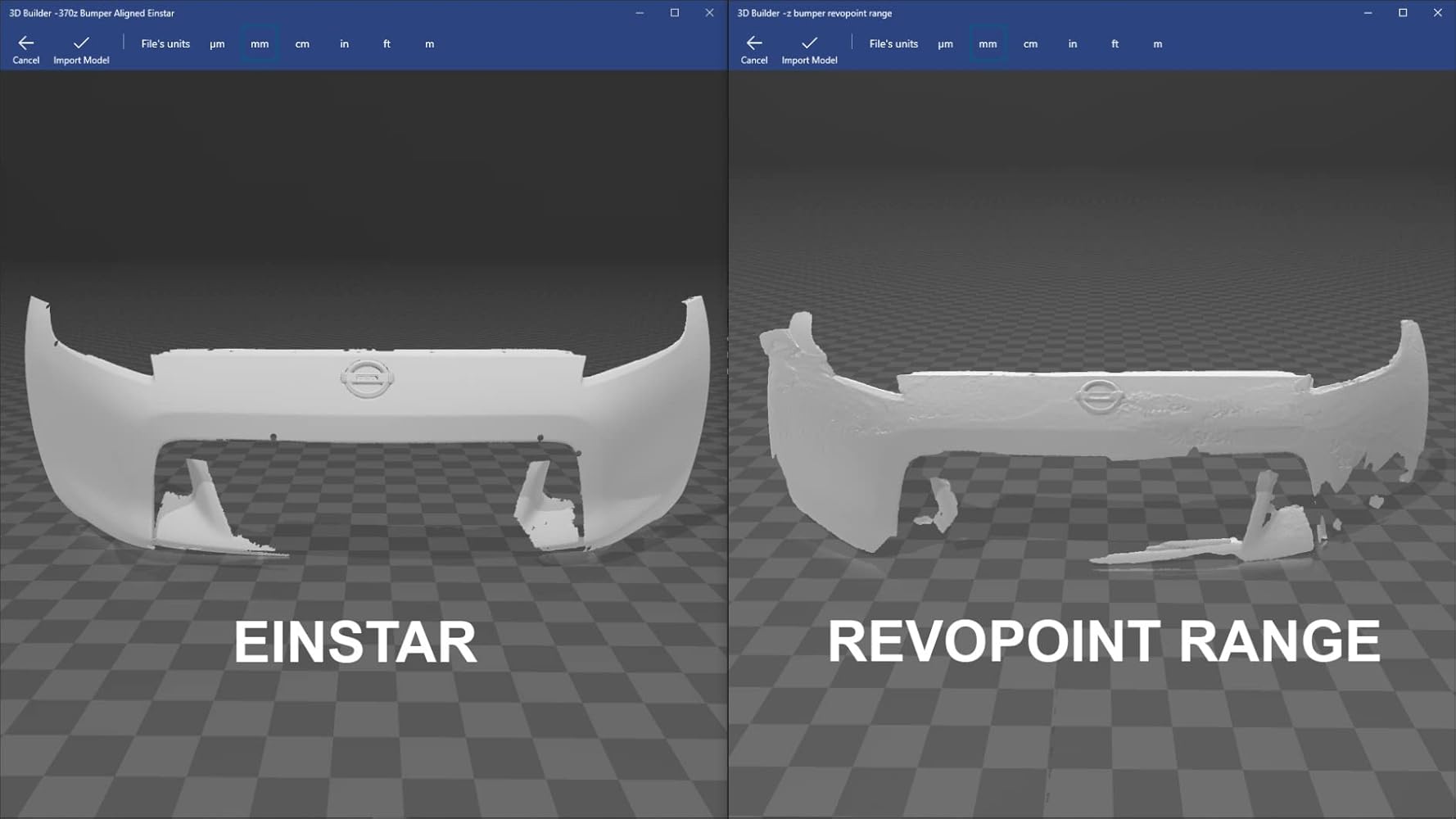Select ft units in Einstar window

coord(387,44)
